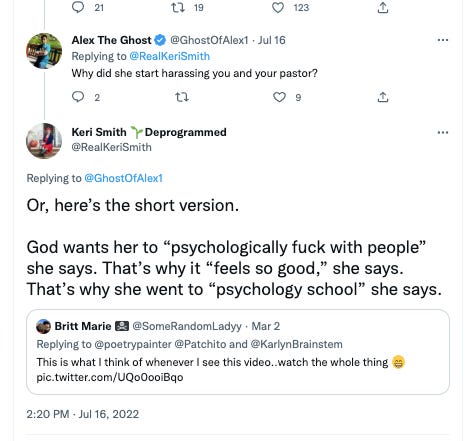Share Alex The Ghost's tweet
The image size is (472, 441).
point(383,97)
